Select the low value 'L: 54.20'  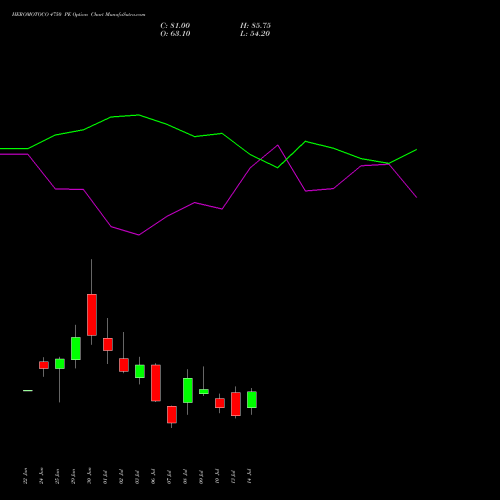[255, 34]
